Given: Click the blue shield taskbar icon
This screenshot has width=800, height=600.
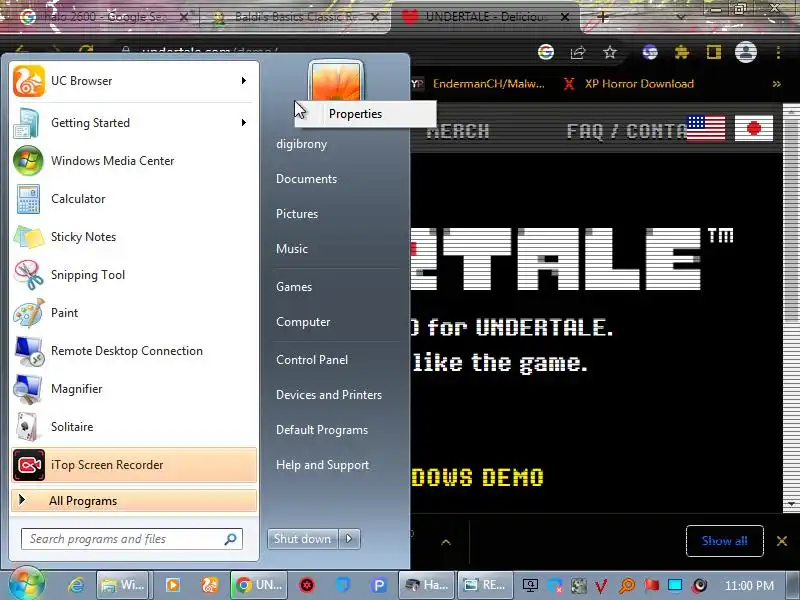Looking at the screenshot, I should (343, 585).
